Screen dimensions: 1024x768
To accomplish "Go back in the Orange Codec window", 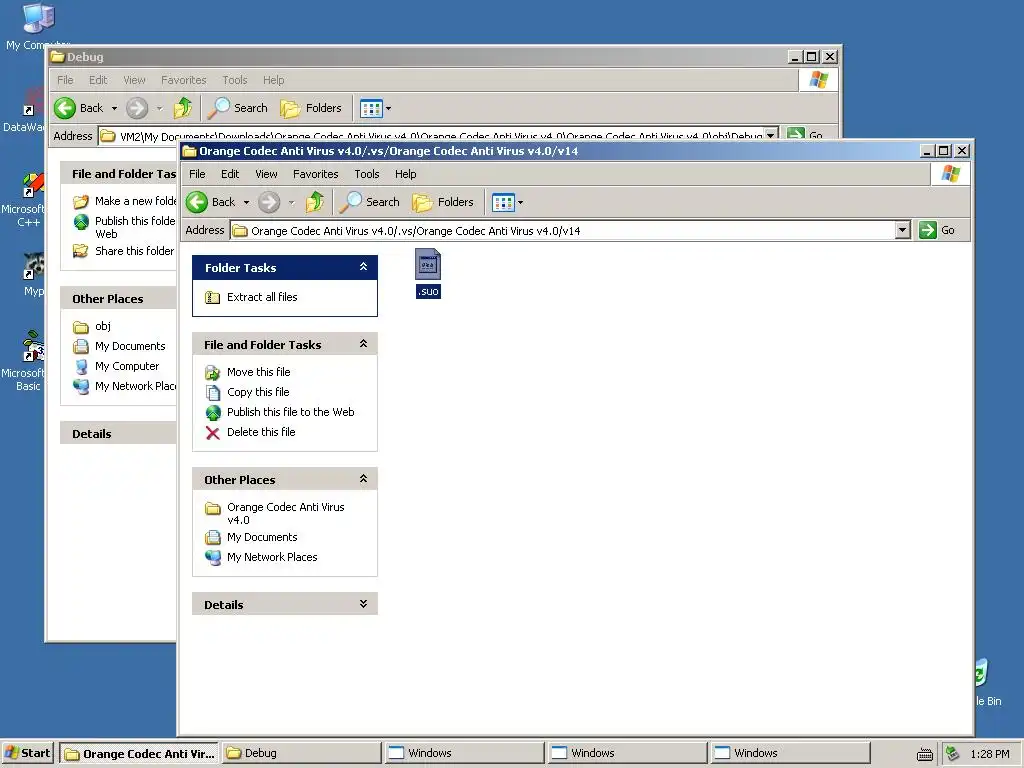I will (x=210, y=202).
